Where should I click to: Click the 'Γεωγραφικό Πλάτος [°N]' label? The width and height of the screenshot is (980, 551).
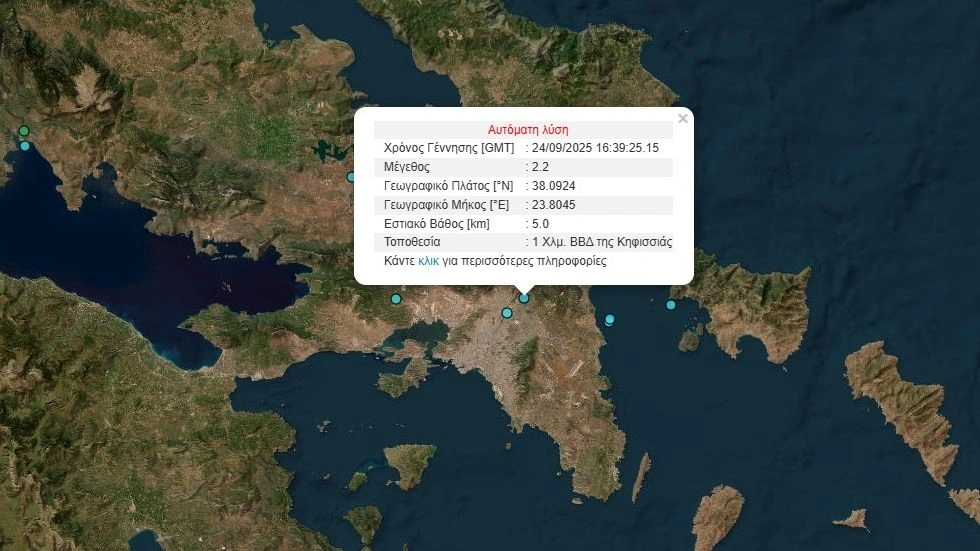point(448,186)
